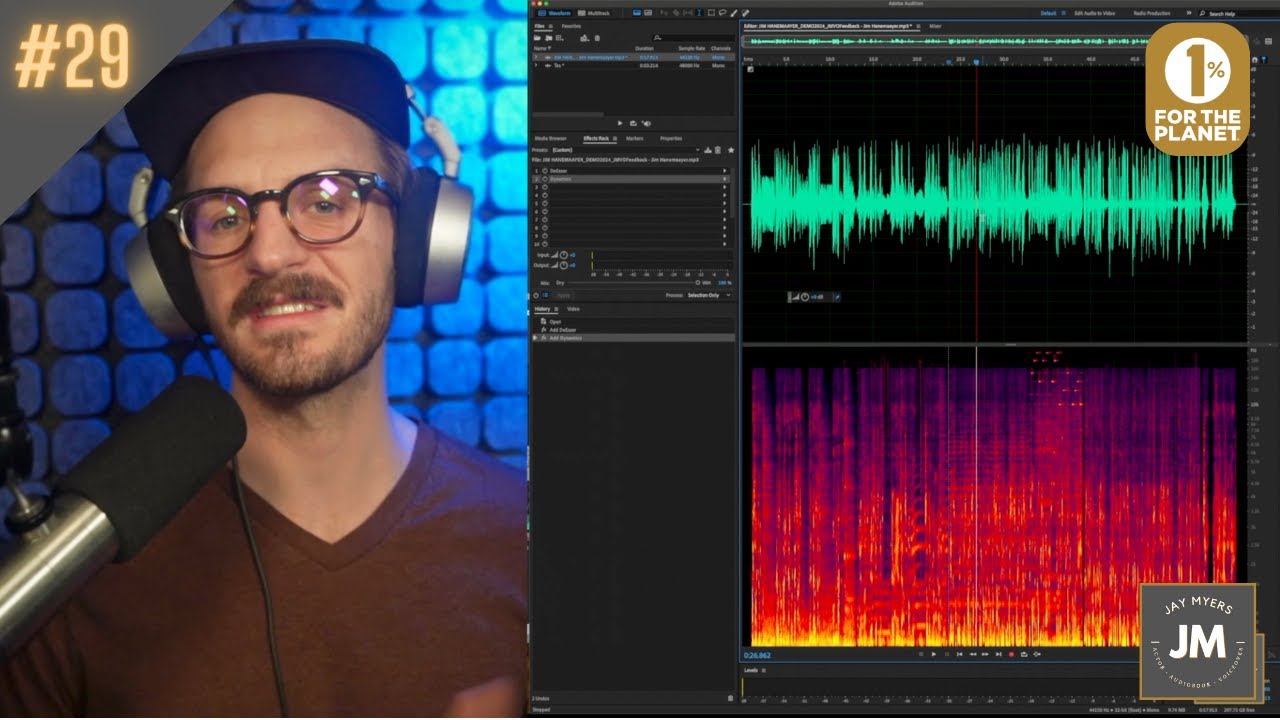
Task: Move playhead to the previous marker
Action: [959, 654]
